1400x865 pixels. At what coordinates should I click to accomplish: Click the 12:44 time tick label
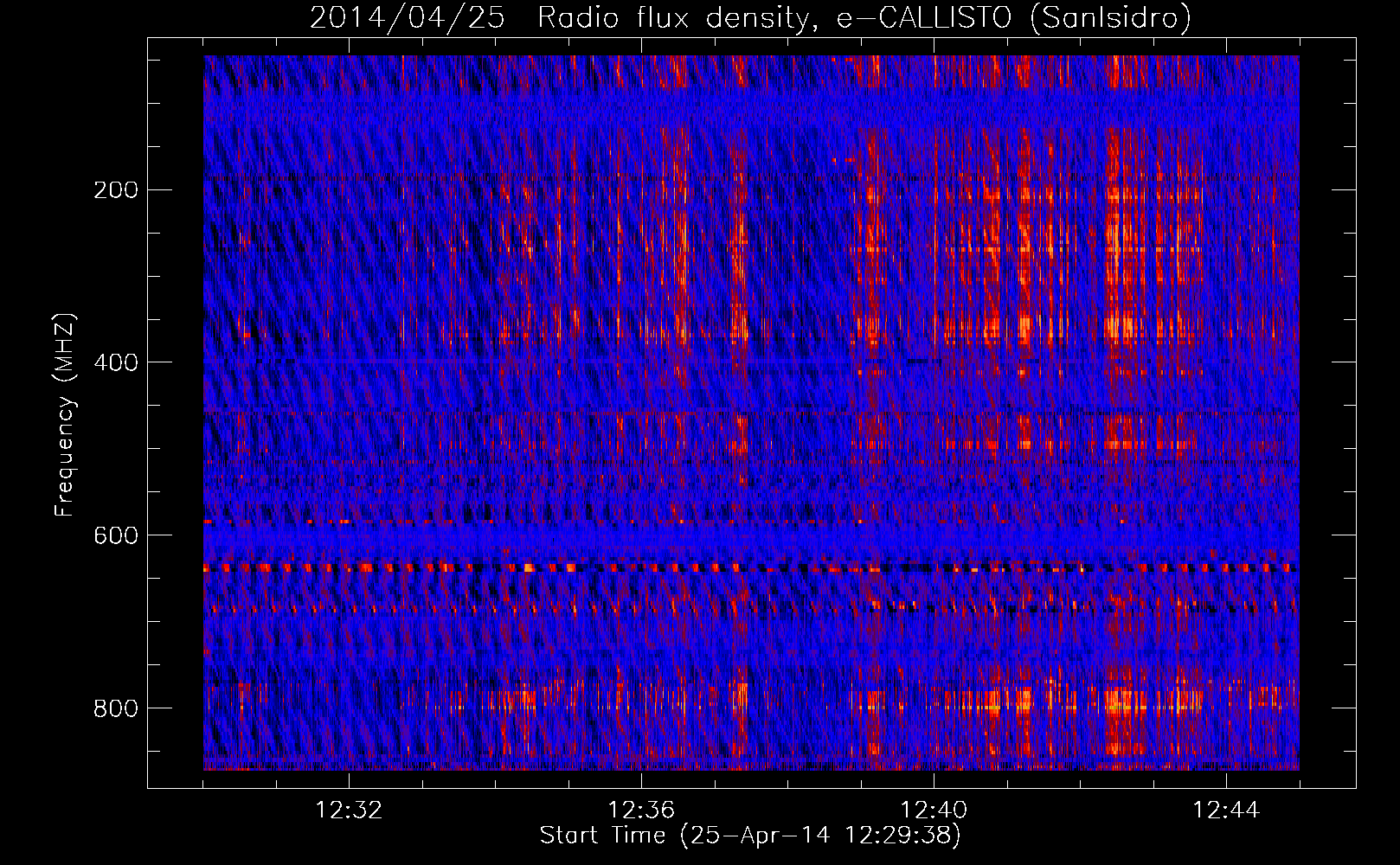coord(1226,811)
